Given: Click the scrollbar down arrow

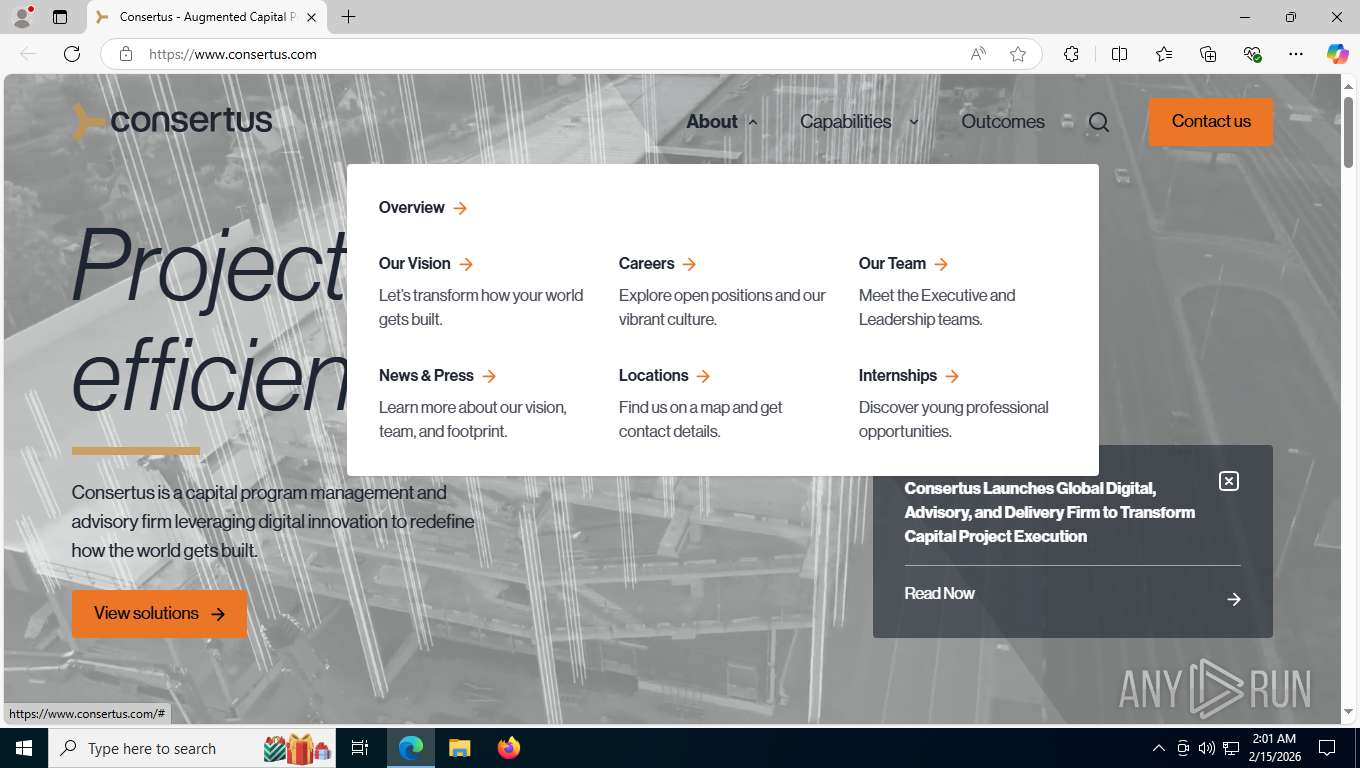Looking at the screenshot, I should pyautogui.click(x=1348, y=712).
